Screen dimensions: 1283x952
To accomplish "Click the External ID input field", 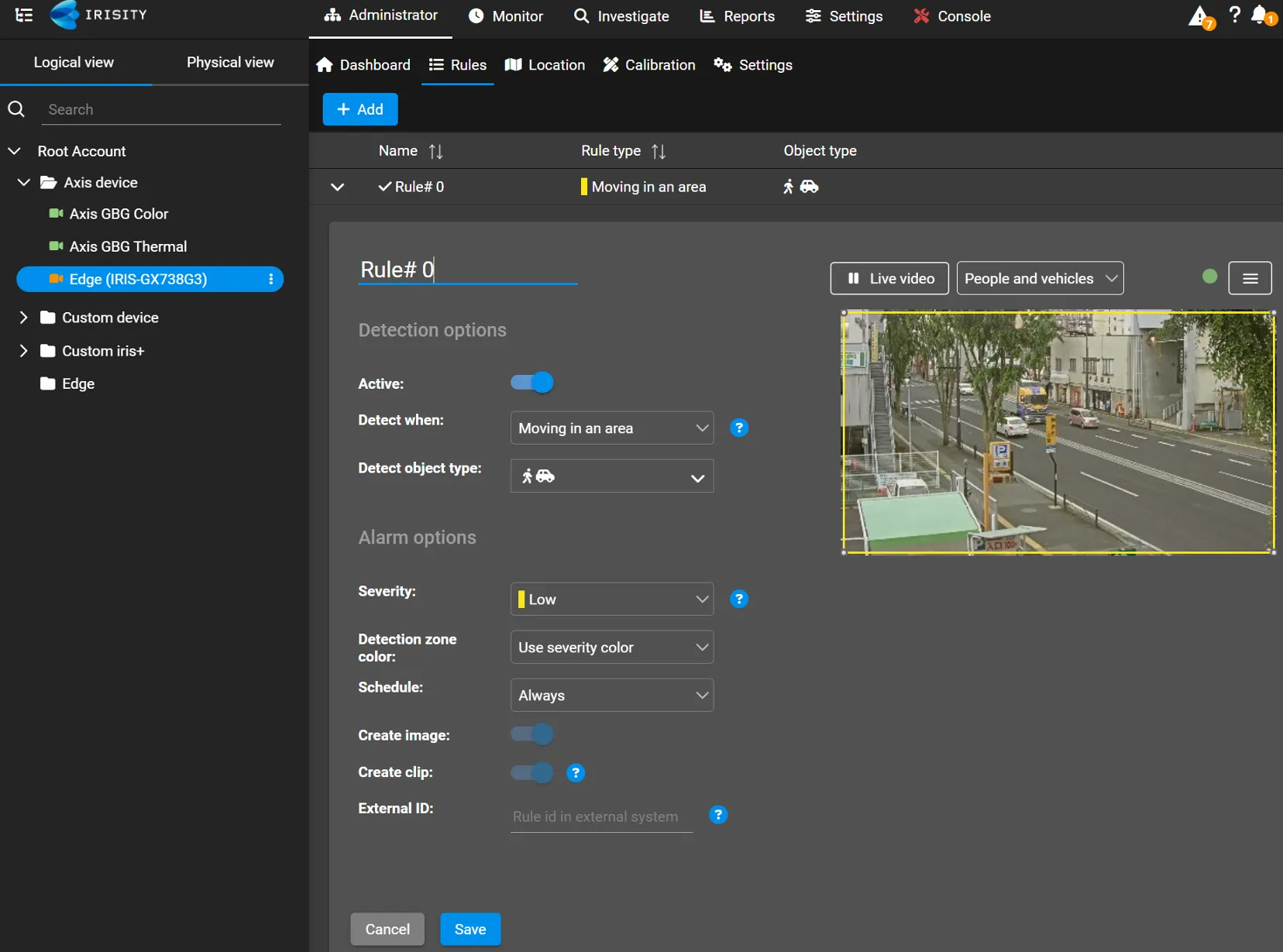I will tap(602, 816).
